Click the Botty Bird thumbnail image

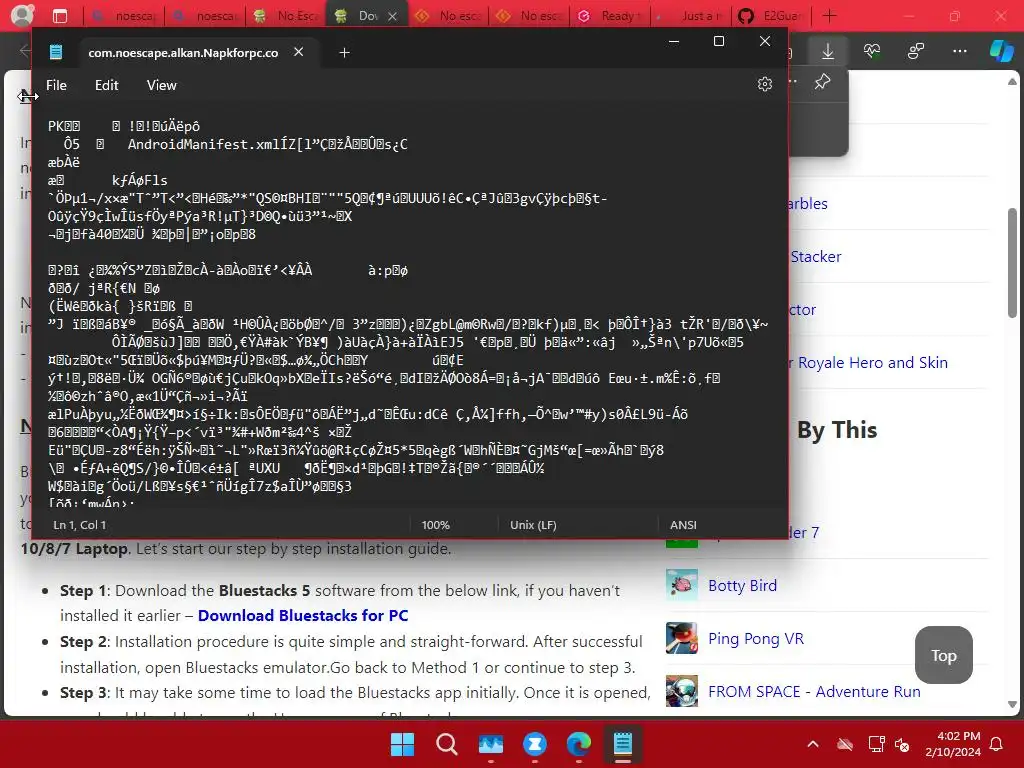pyautogui.click(x=682, y=585)
